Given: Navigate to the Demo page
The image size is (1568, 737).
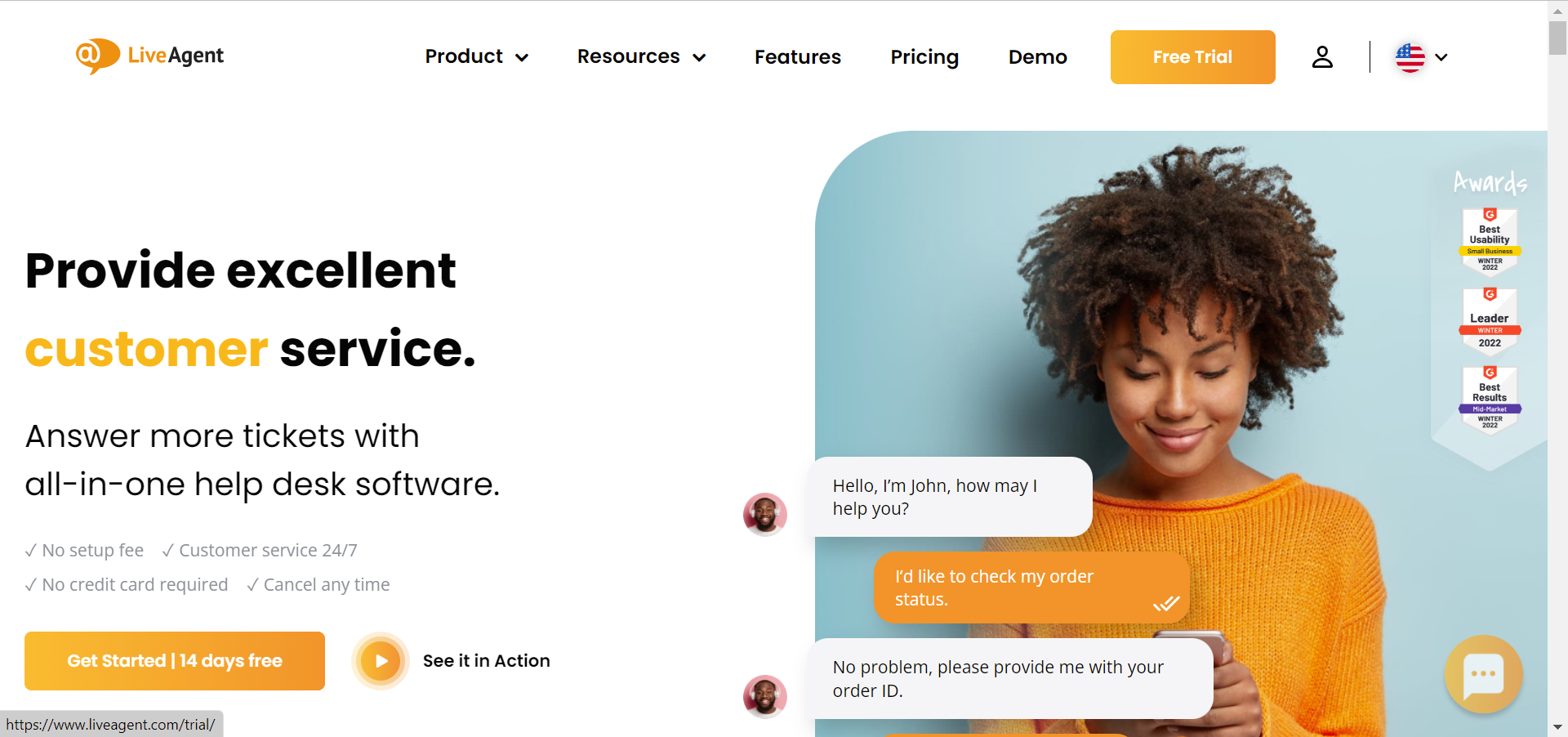Looking at the screenshot, I should pos(1038,57).
